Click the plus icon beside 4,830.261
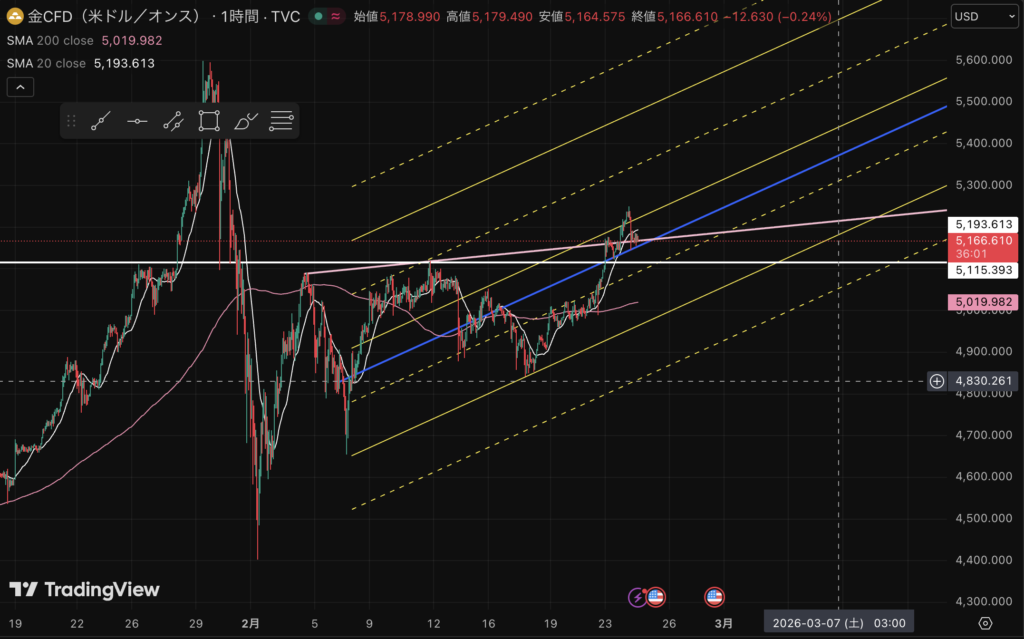 tap(937, 381)
